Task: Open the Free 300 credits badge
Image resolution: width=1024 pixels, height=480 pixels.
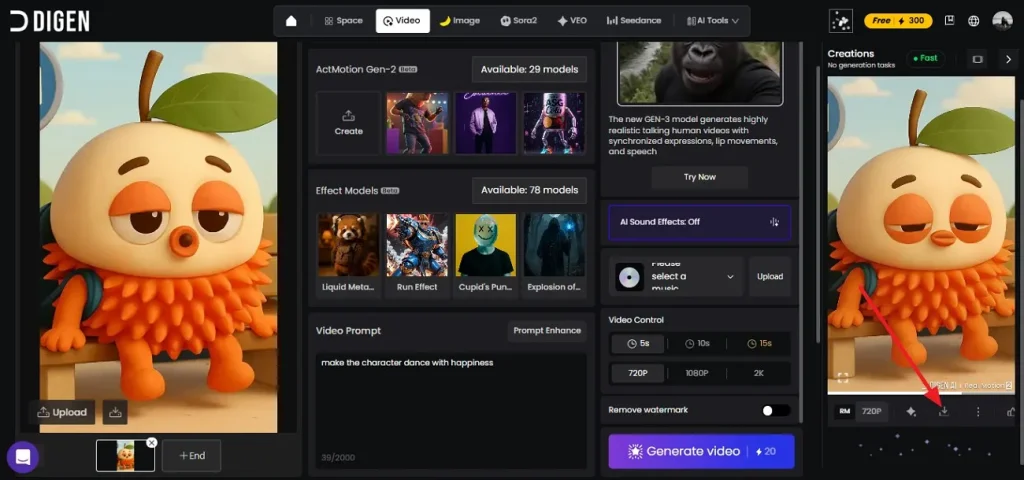Action: point(898,21)
